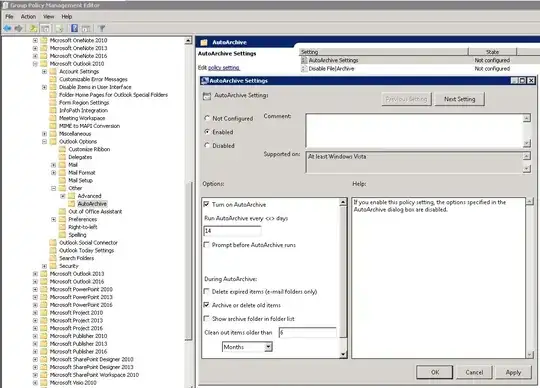
Task: Select Out of Office Assistant tree item
Action: pos(95,211)
